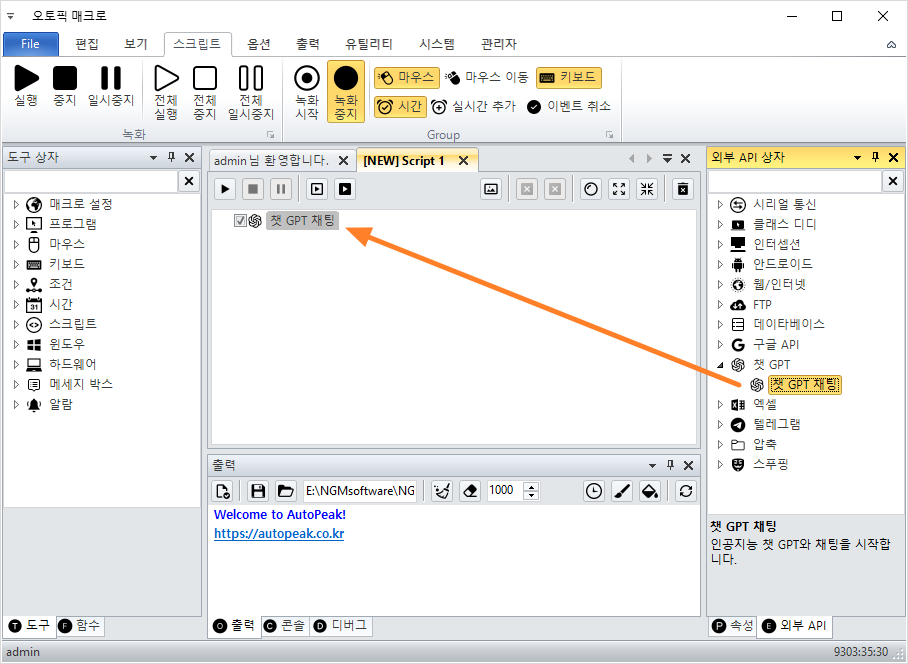
Task: Open the File menu
Action: pos(31,44)
